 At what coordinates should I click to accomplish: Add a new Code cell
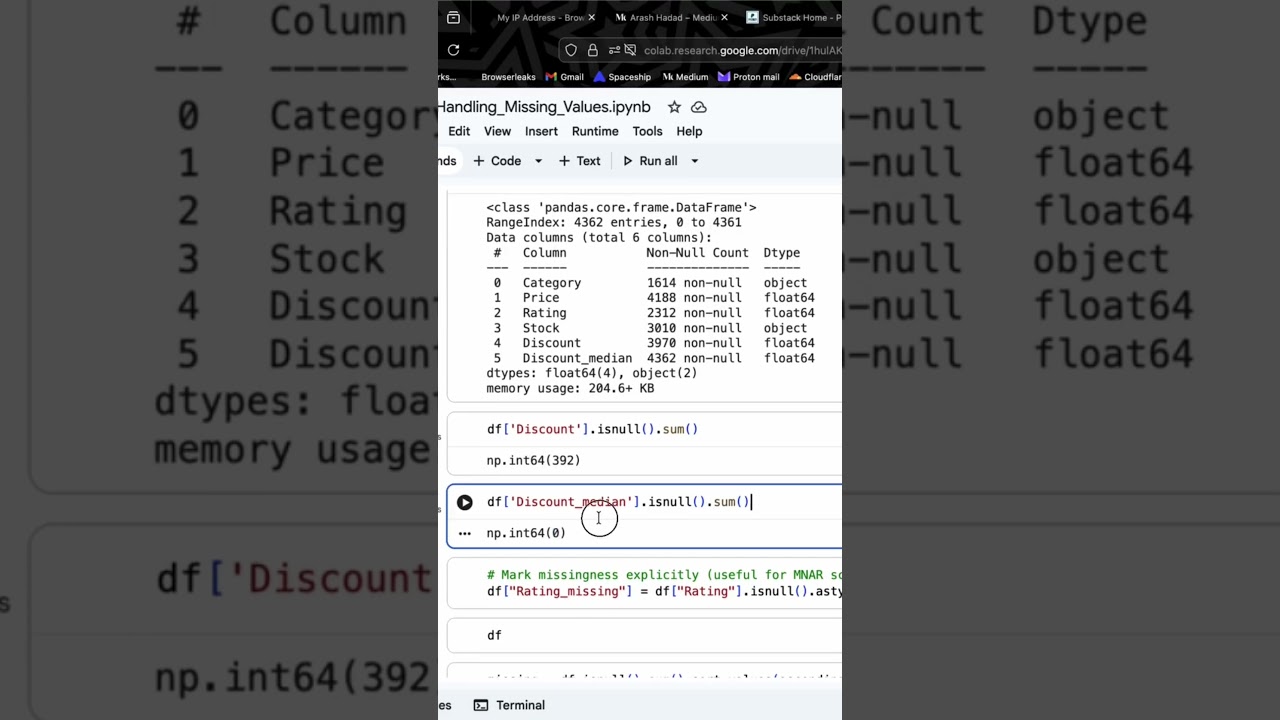tap(497, 161)
